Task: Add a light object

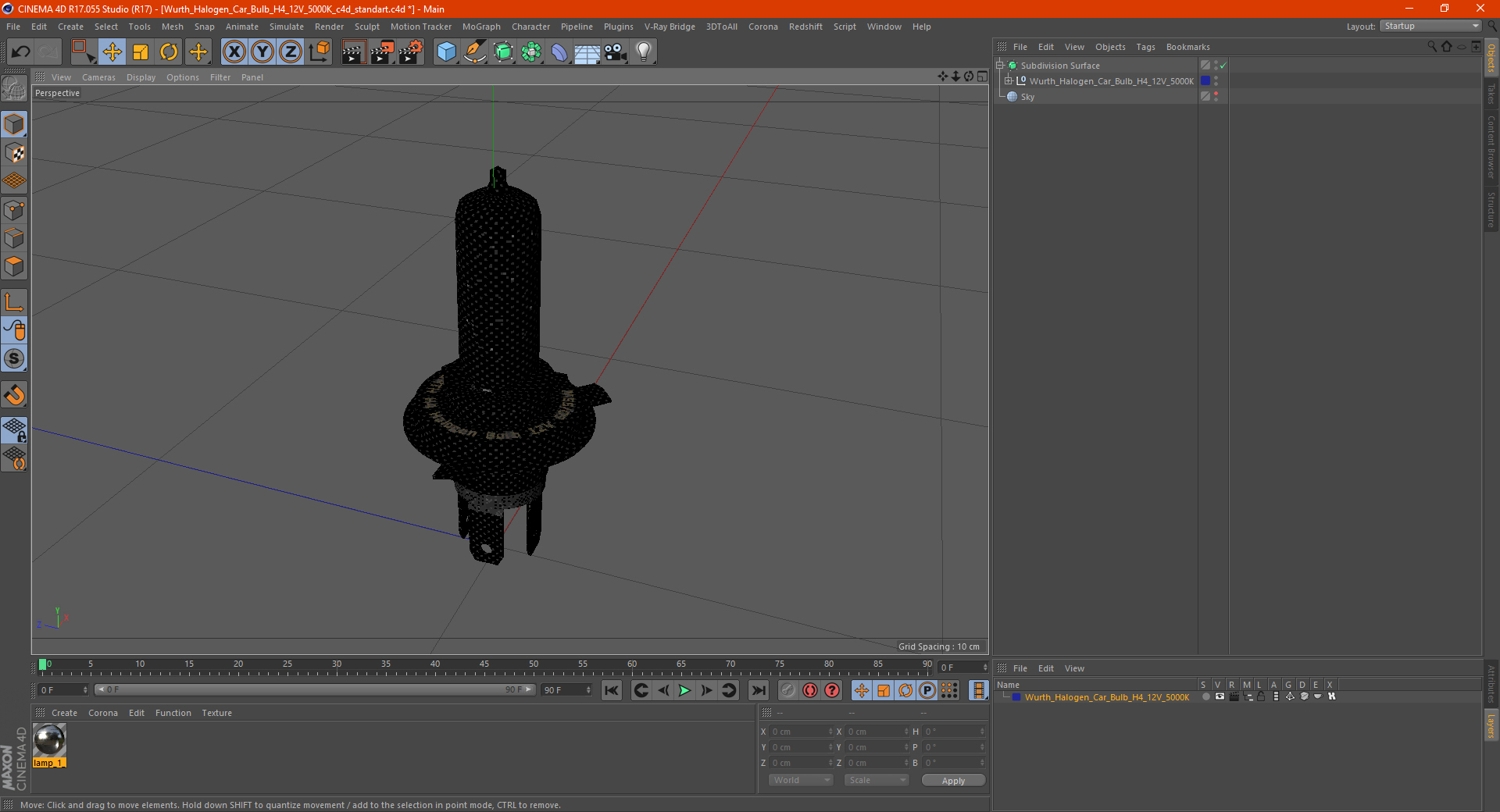Action: [644, 52]
